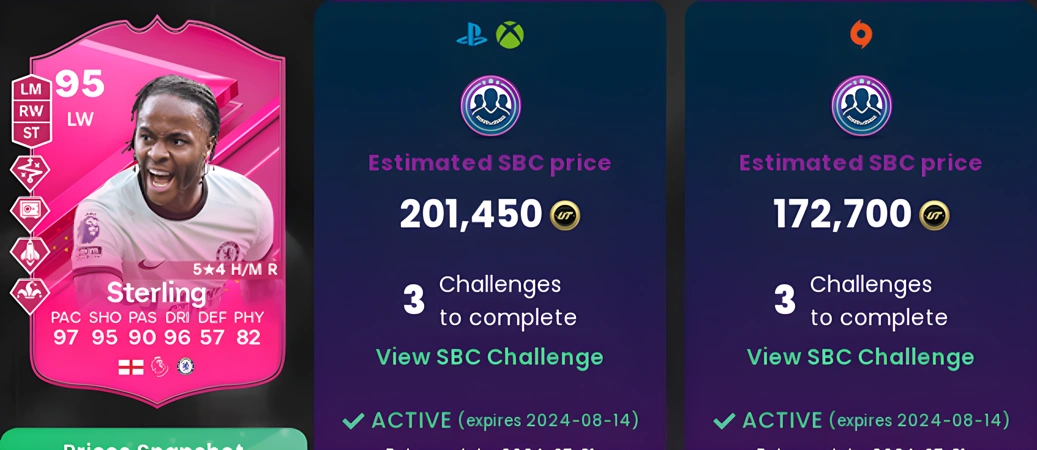The height and width of the screenshot is (450, 1037).
Task: Click the Prices Snapshot green button
Action: tap(153, 439)
